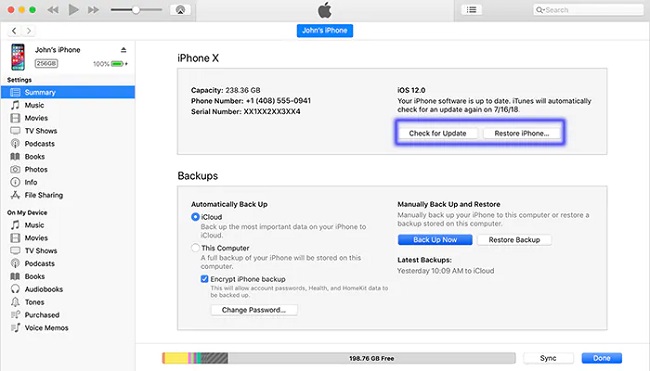Screen dimensions: 650x371
Task: Choose This Computer backup option
Action: (195, 248)
